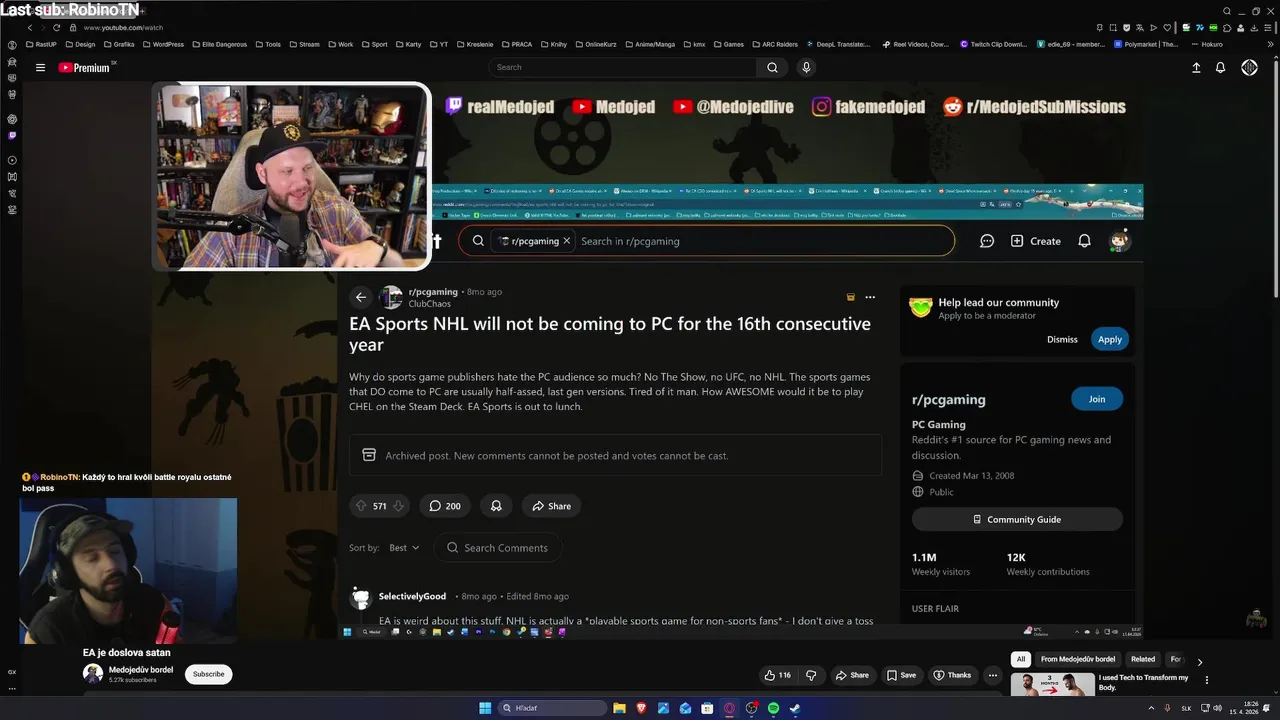1280x720 pixels.
Task: Open Medojedův bordel channel name link
Action: [x=142, y=669]
